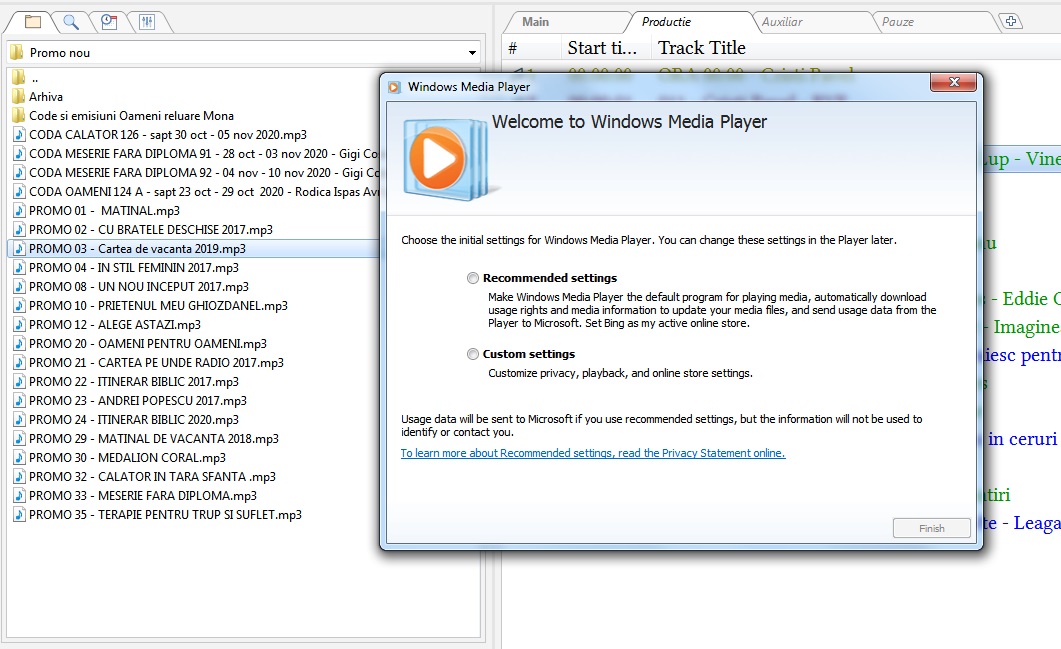Image resolution: width=1061 pixels, height=649 pixels.
Task: Select CODA MESERIE FARA DIPLOMA 91 file
Action: [203, 154]
